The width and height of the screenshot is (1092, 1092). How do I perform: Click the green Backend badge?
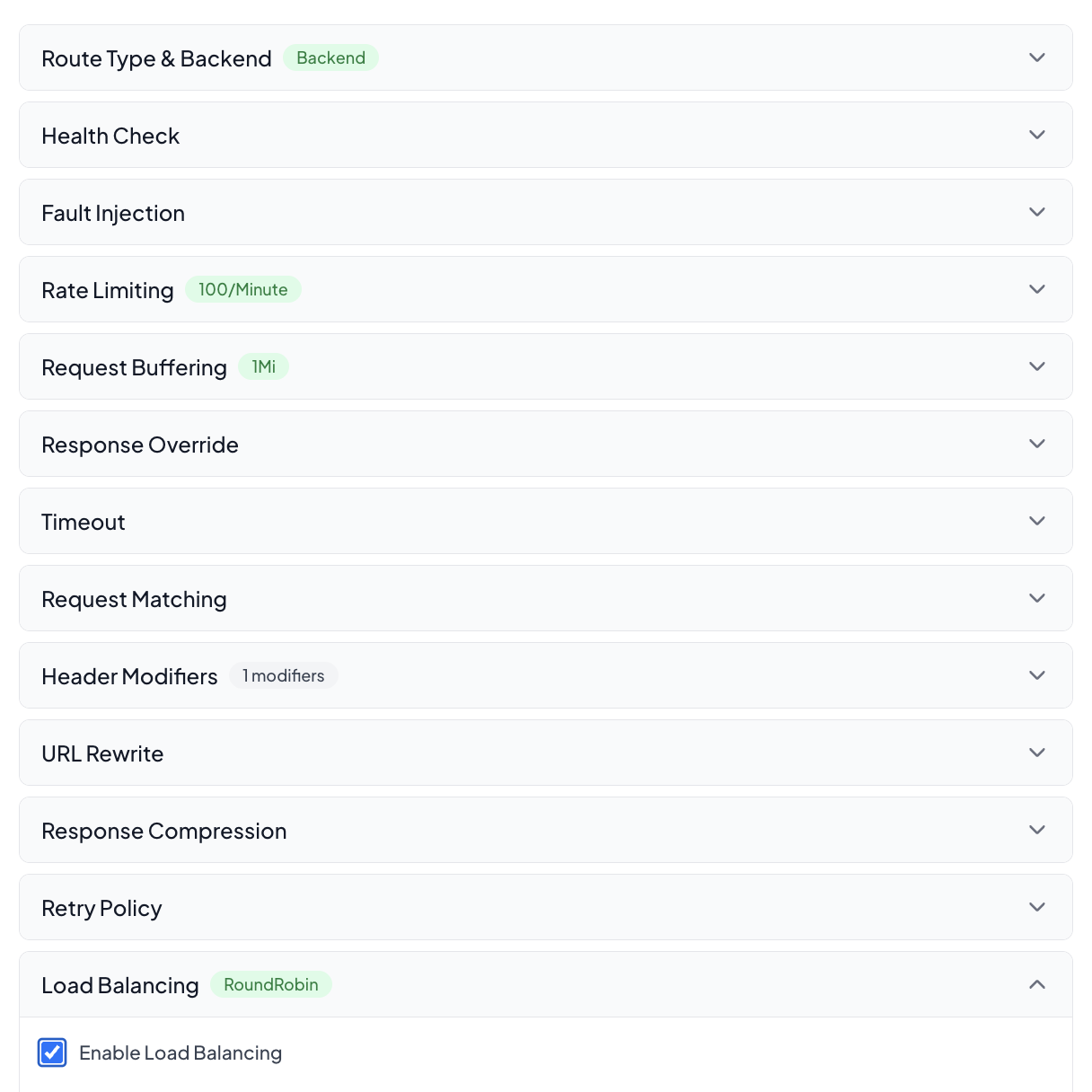(330, 58)
